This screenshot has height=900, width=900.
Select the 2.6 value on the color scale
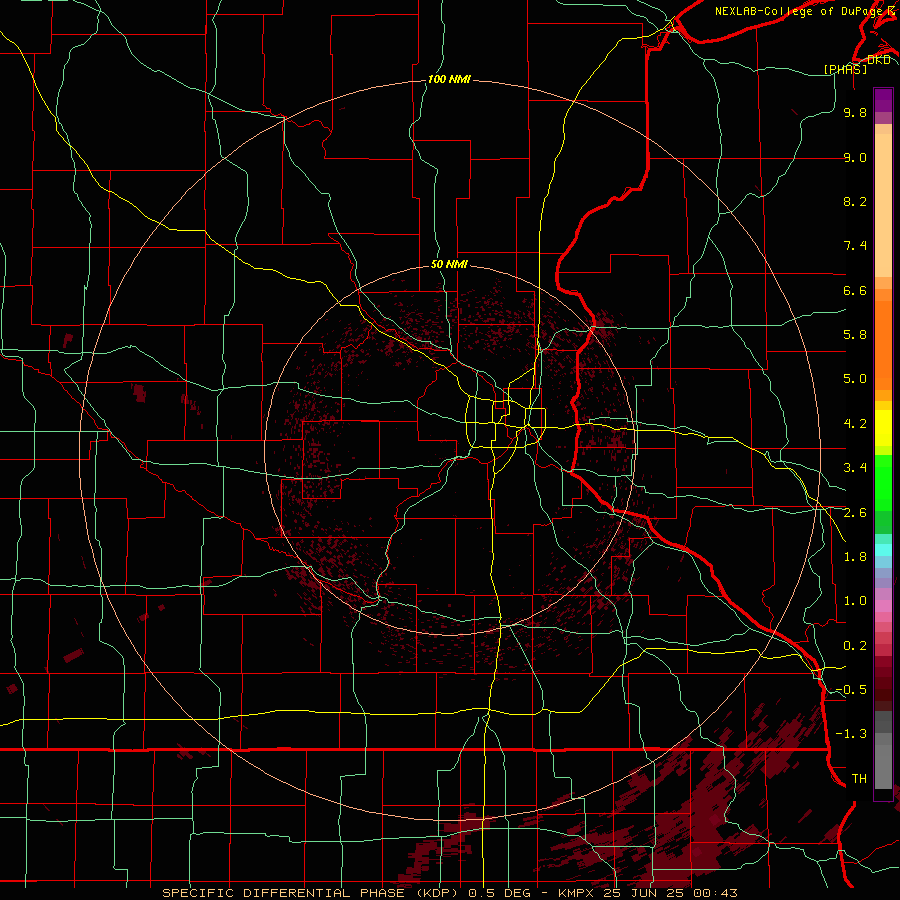855,513
